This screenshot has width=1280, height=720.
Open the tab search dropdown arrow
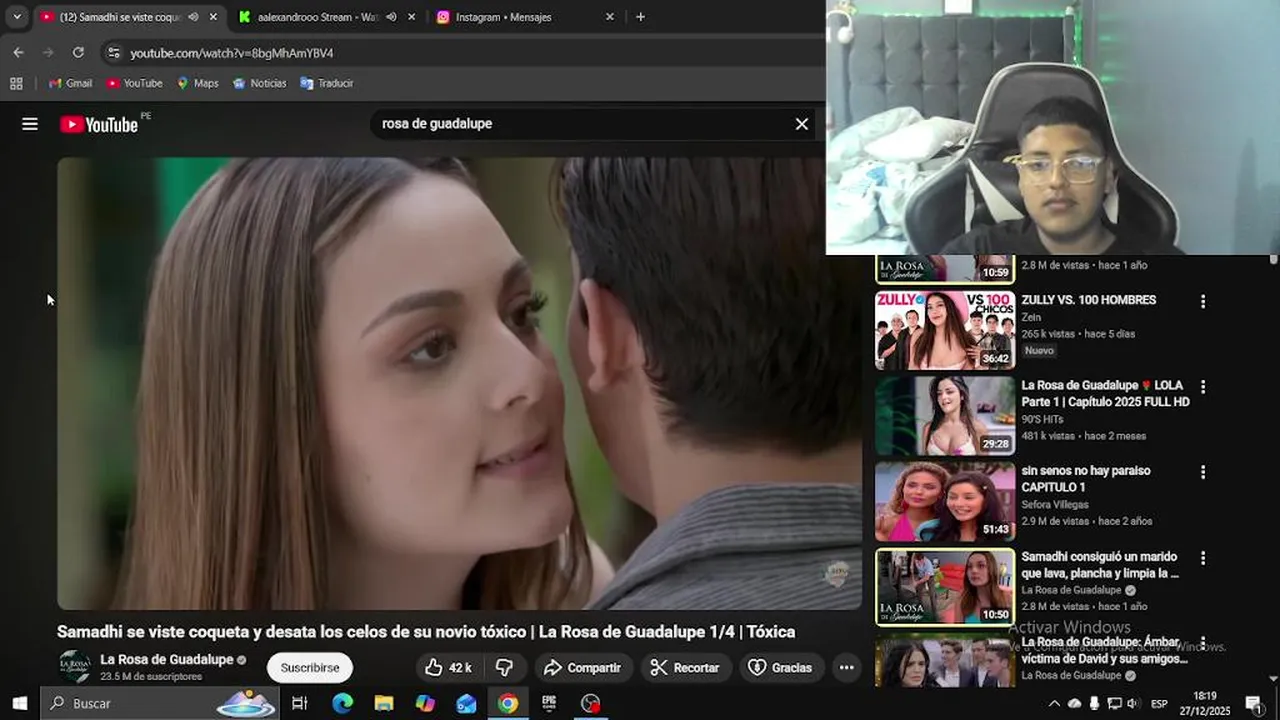(17, 17)
